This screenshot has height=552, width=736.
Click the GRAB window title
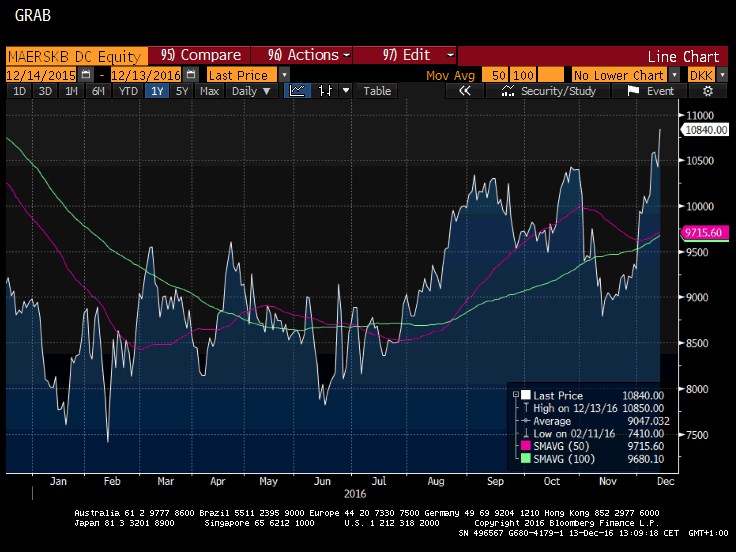33,15
